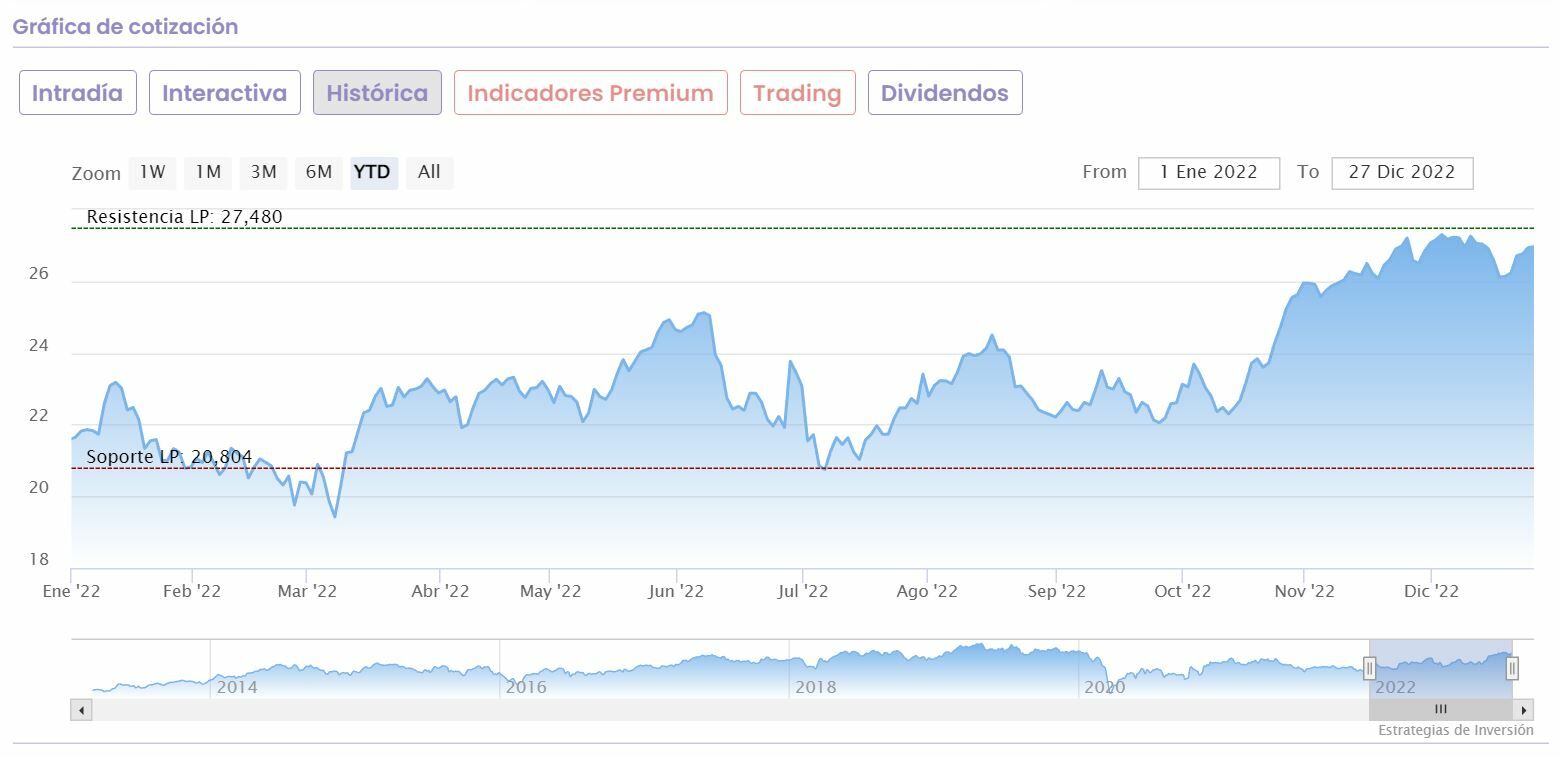Grab the right navigator range handle
1561x757 pixels.
[1512, 668]
